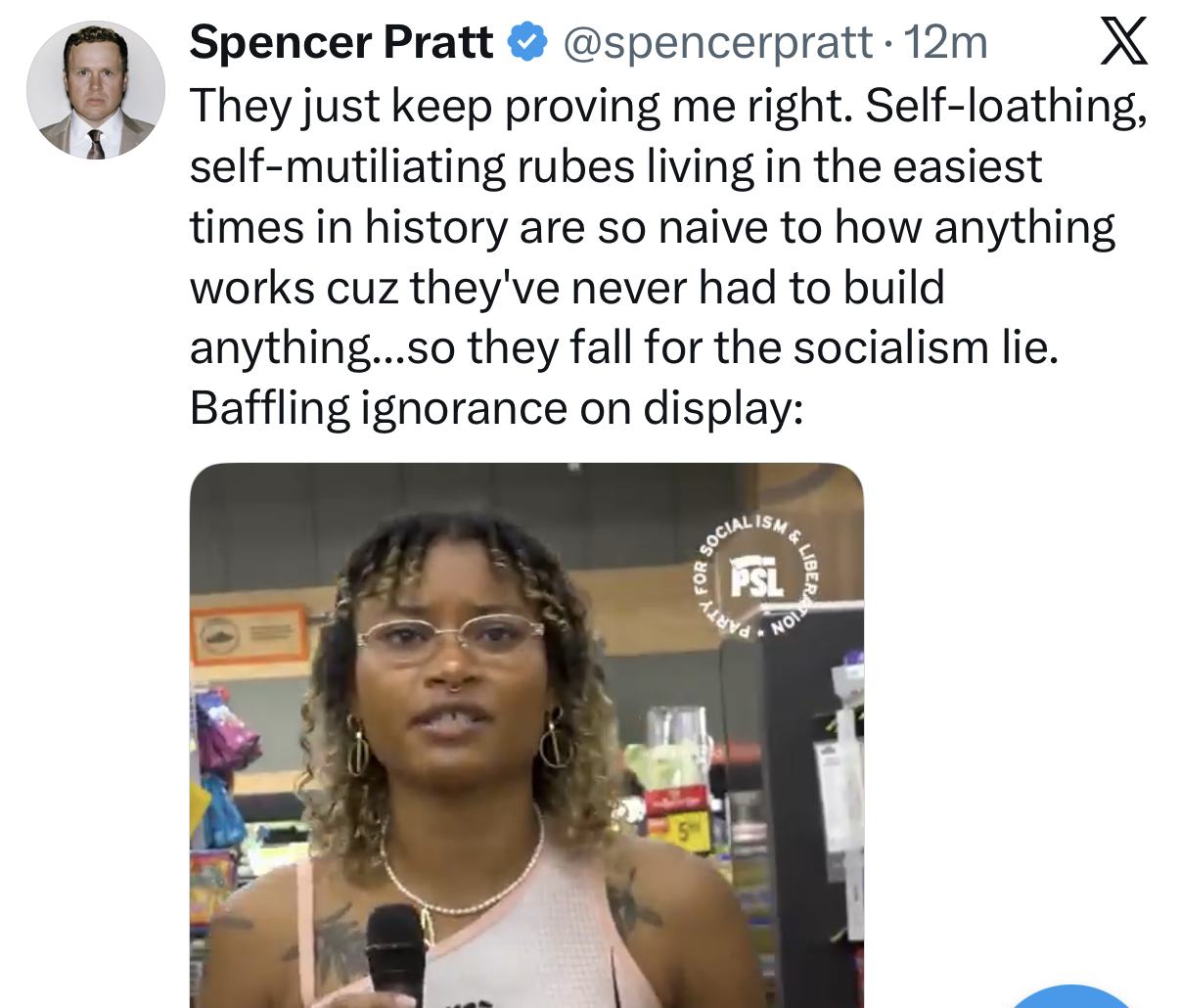Screen dimensions: 1180x1008
Task: Click the blue verified checkmark badge
Action: pyautogui.click(x=528, y=42)
